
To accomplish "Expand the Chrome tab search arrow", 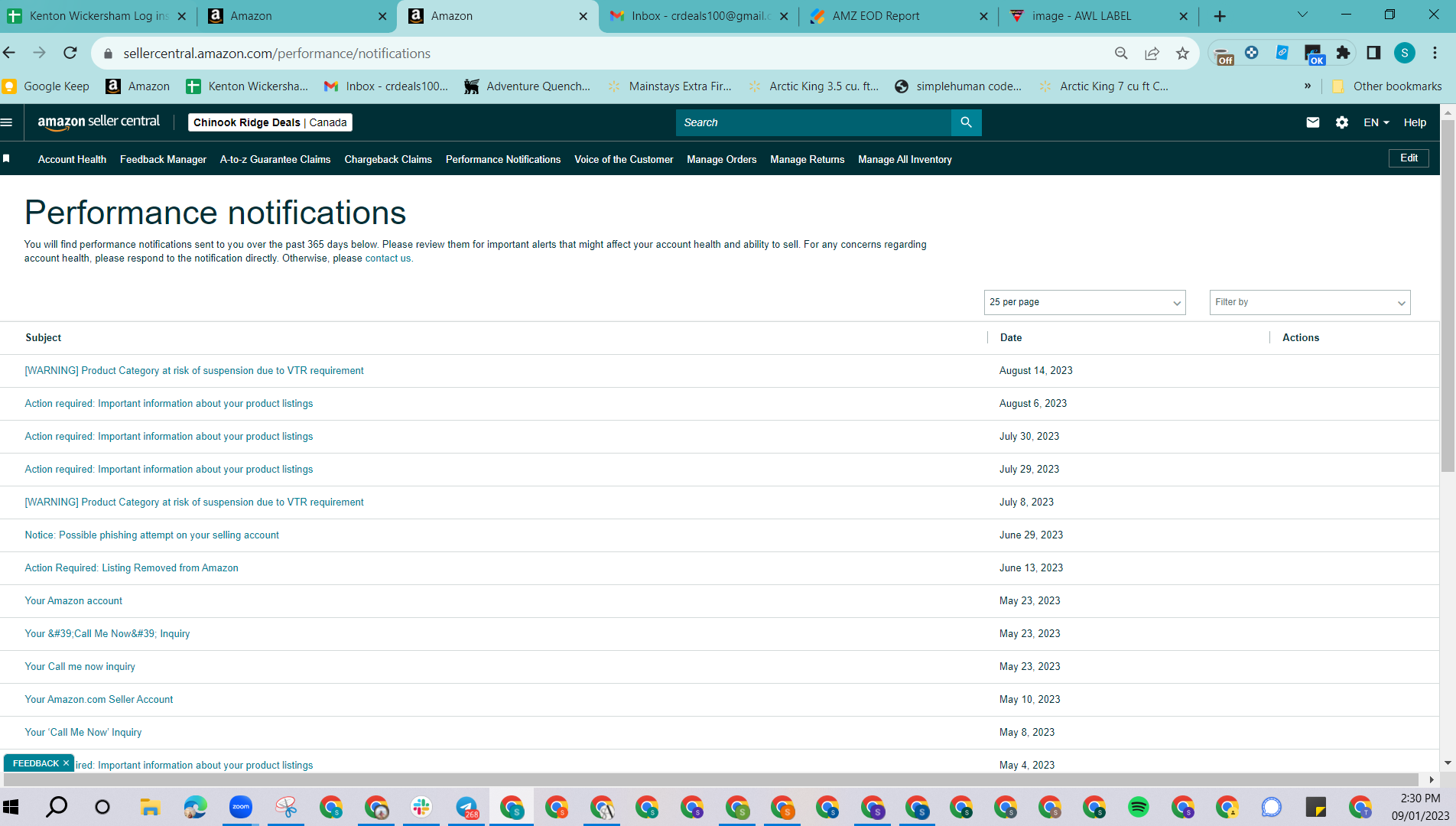I will 1302,15.
